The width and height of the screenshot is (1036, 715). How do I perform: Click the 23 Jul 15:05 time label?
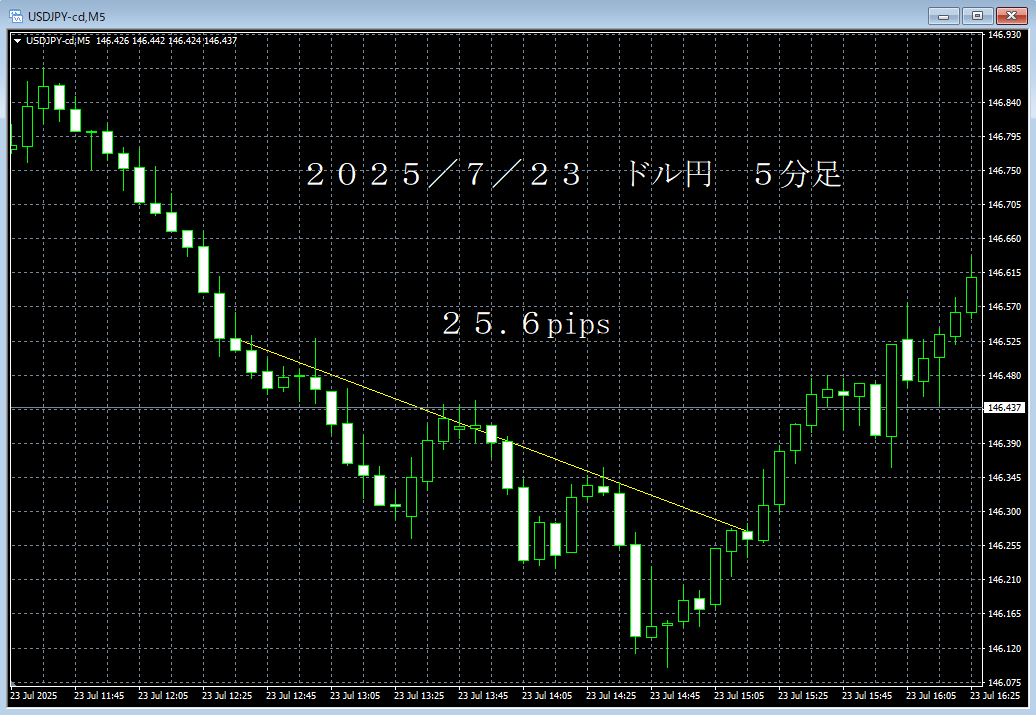click(739, 696)
